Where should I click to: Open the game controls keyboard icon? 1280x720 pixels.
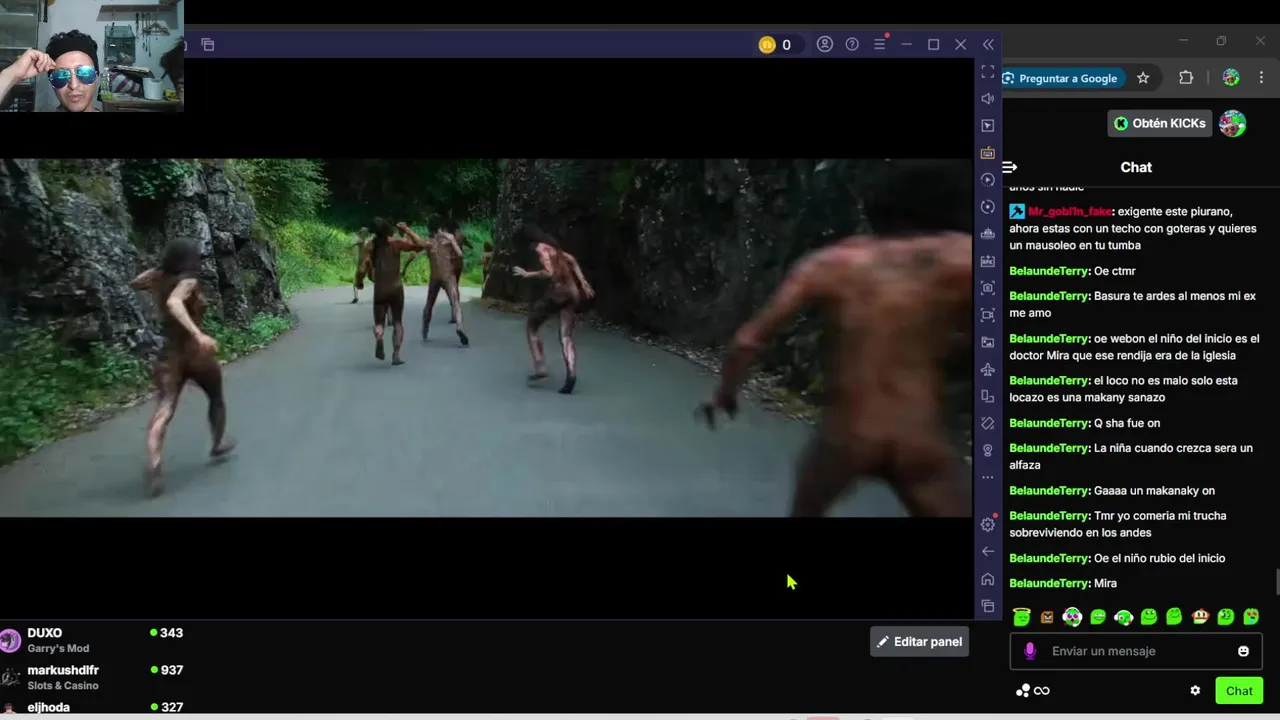(988, 152)
